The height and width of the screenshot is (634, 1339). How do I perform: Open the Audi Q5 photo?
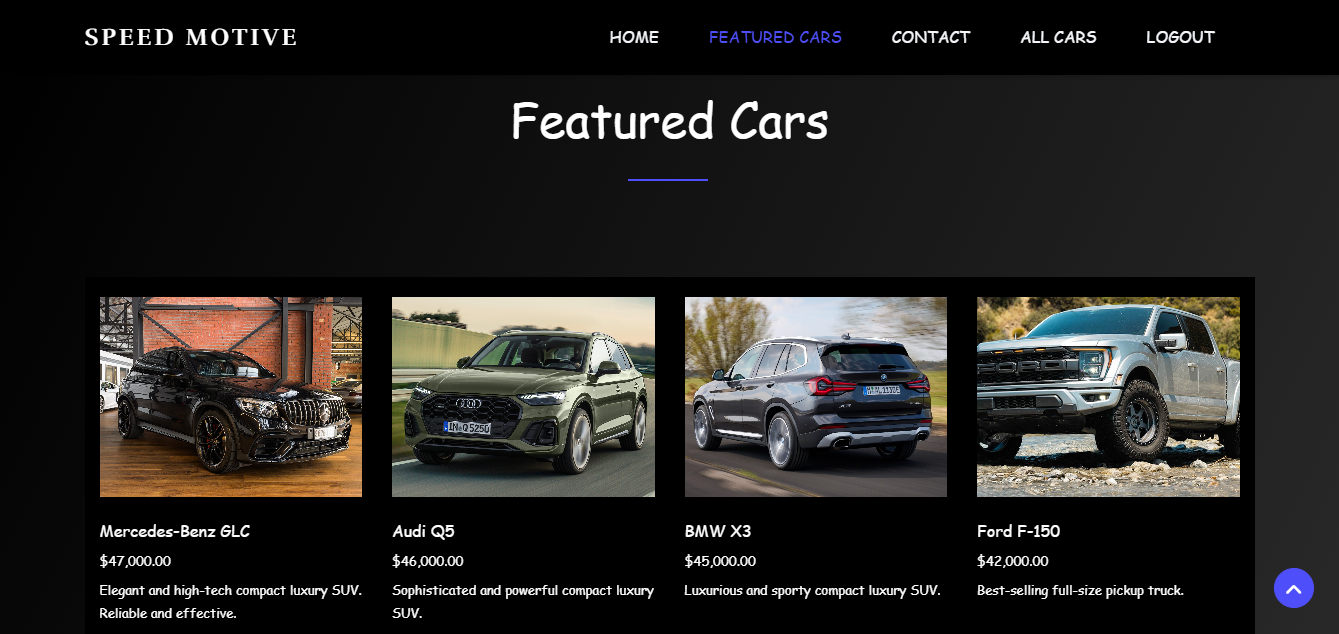click(x=523, y=397)
